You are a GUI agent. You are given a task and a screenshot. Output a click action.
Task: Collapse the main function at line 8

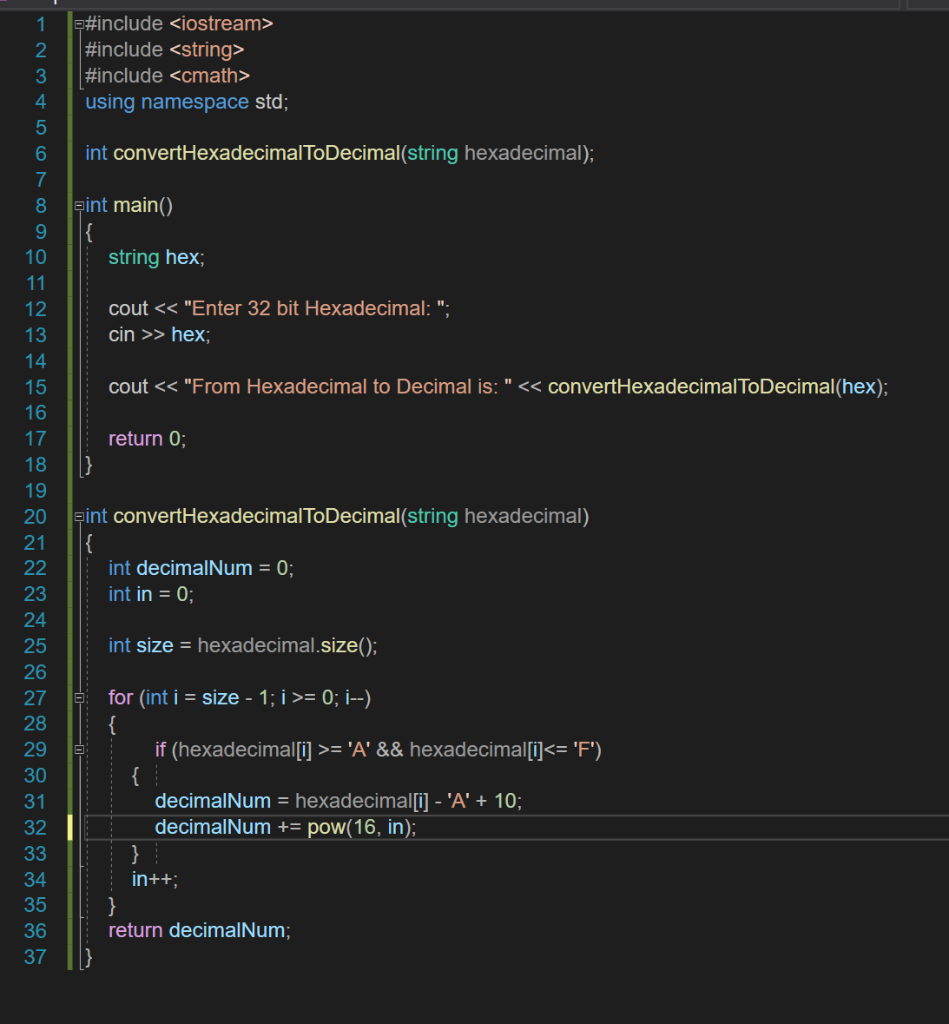pos(77,205)
